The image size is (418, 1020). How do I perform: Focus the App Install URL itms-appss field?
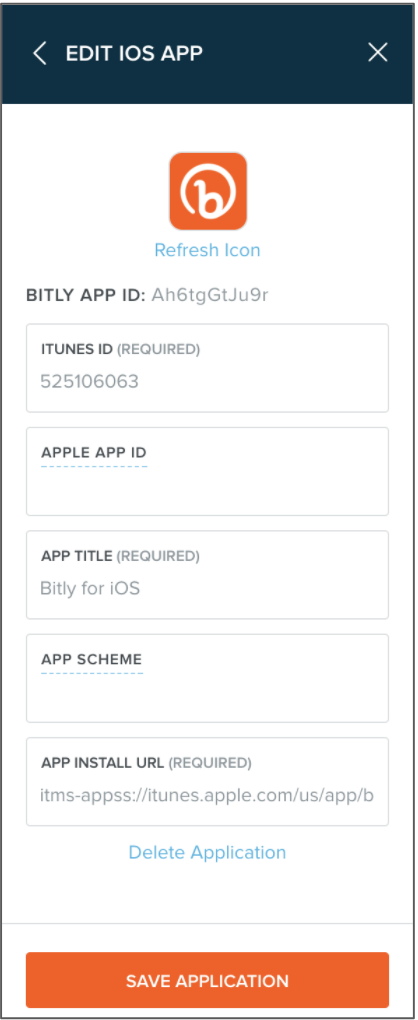point(207,782)
